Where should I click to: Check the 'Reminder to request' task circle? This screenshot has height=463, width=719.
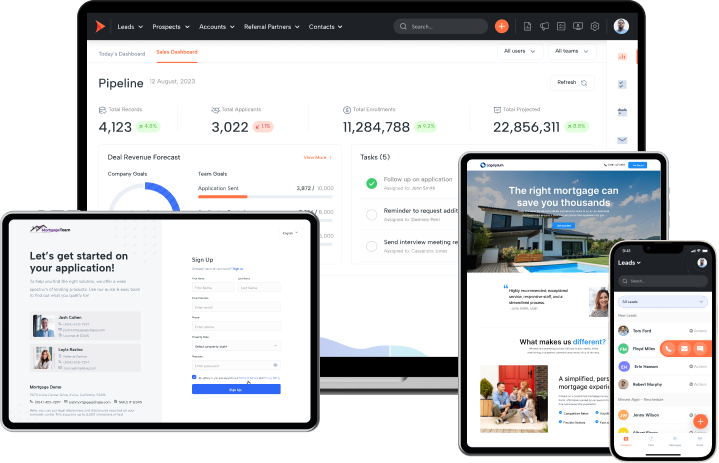(371, 213)
